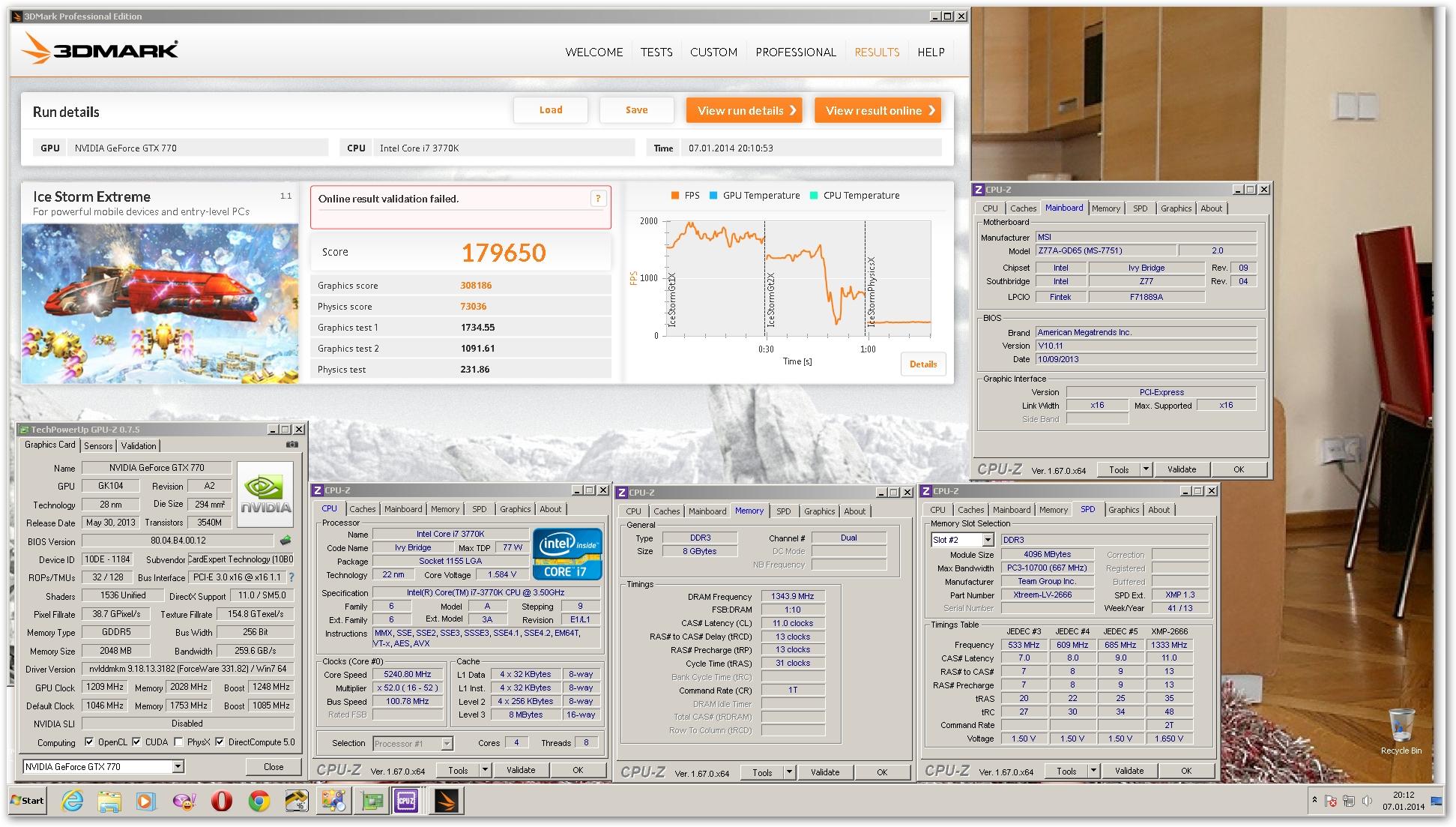Screen dimensions: 1456x827
Task: Click the Intel Core i7 logo in CPU-Z
Action: coord(567,554)
